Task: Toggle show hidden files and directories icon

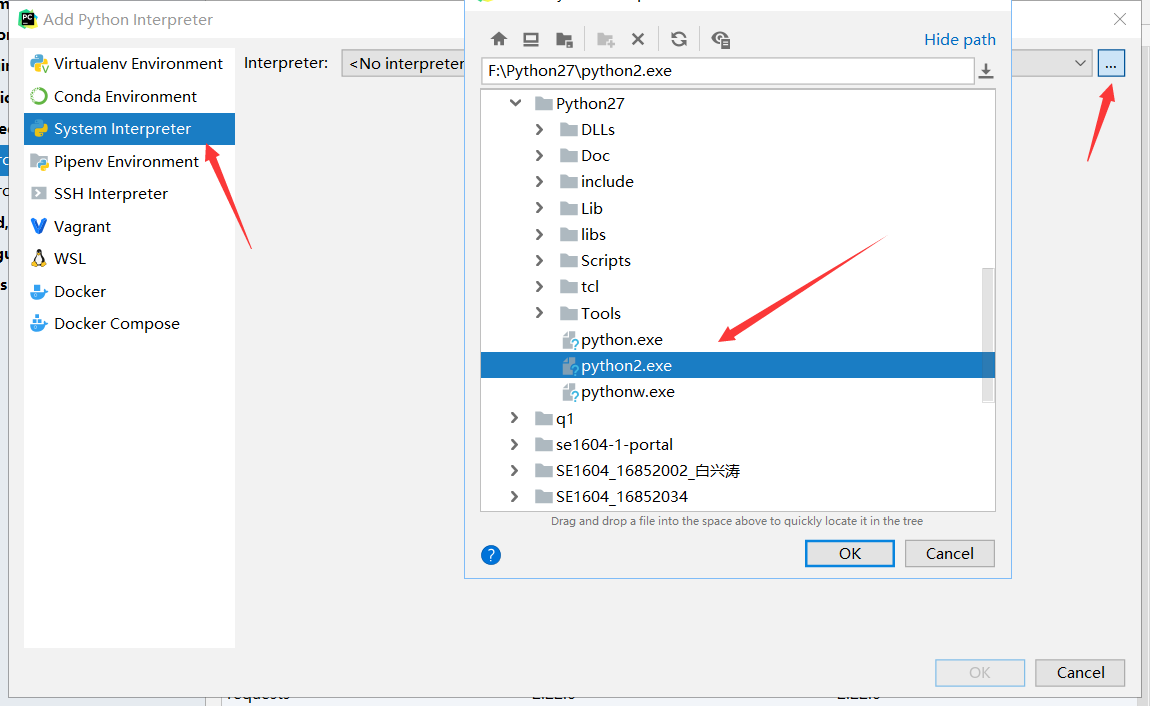Action: pyautogui.click(x=721, y=39)
